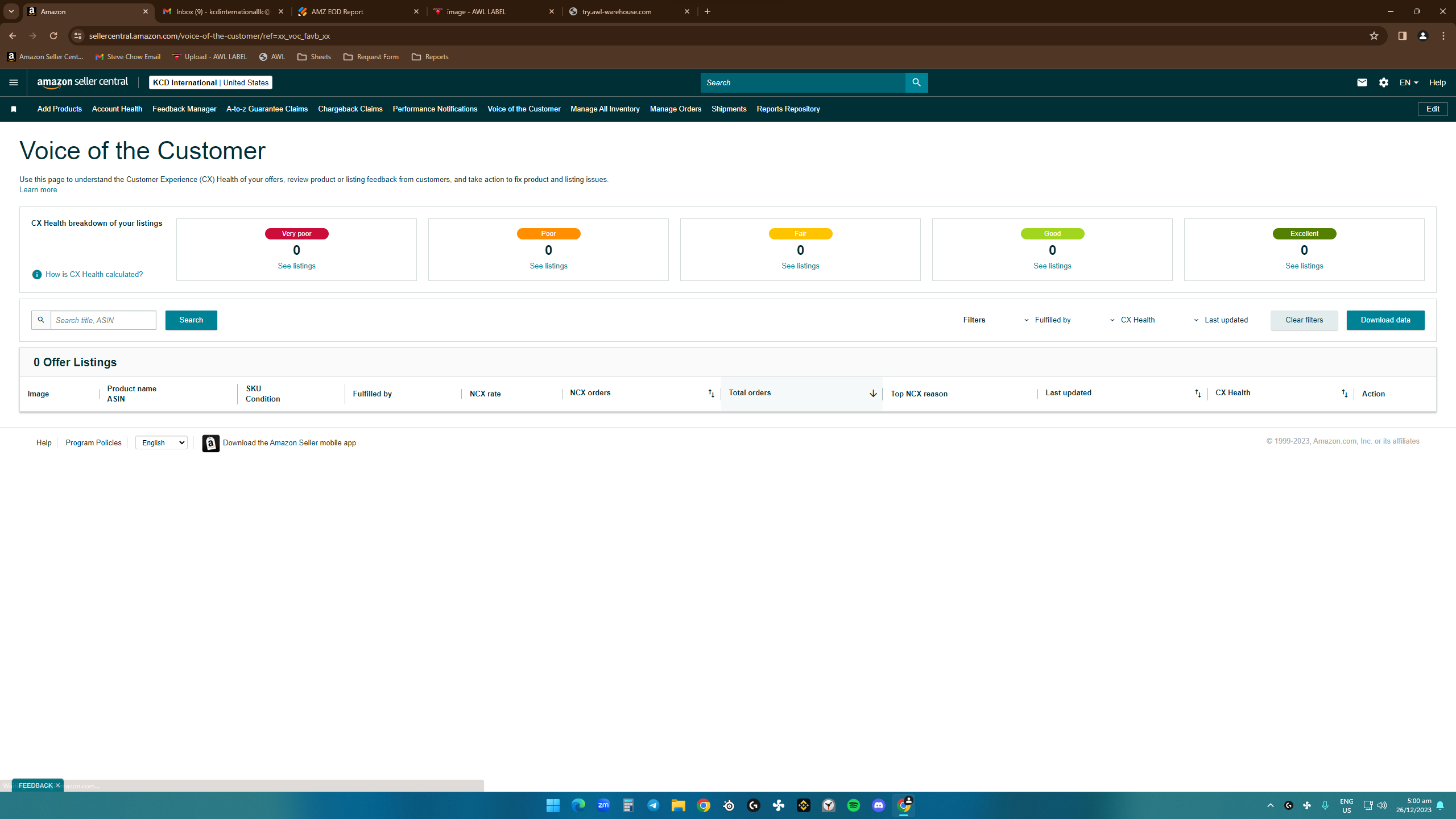Open the tab search dropdown arrow
Viewport: 1456px width, 819px height.
tap(11, 11)
